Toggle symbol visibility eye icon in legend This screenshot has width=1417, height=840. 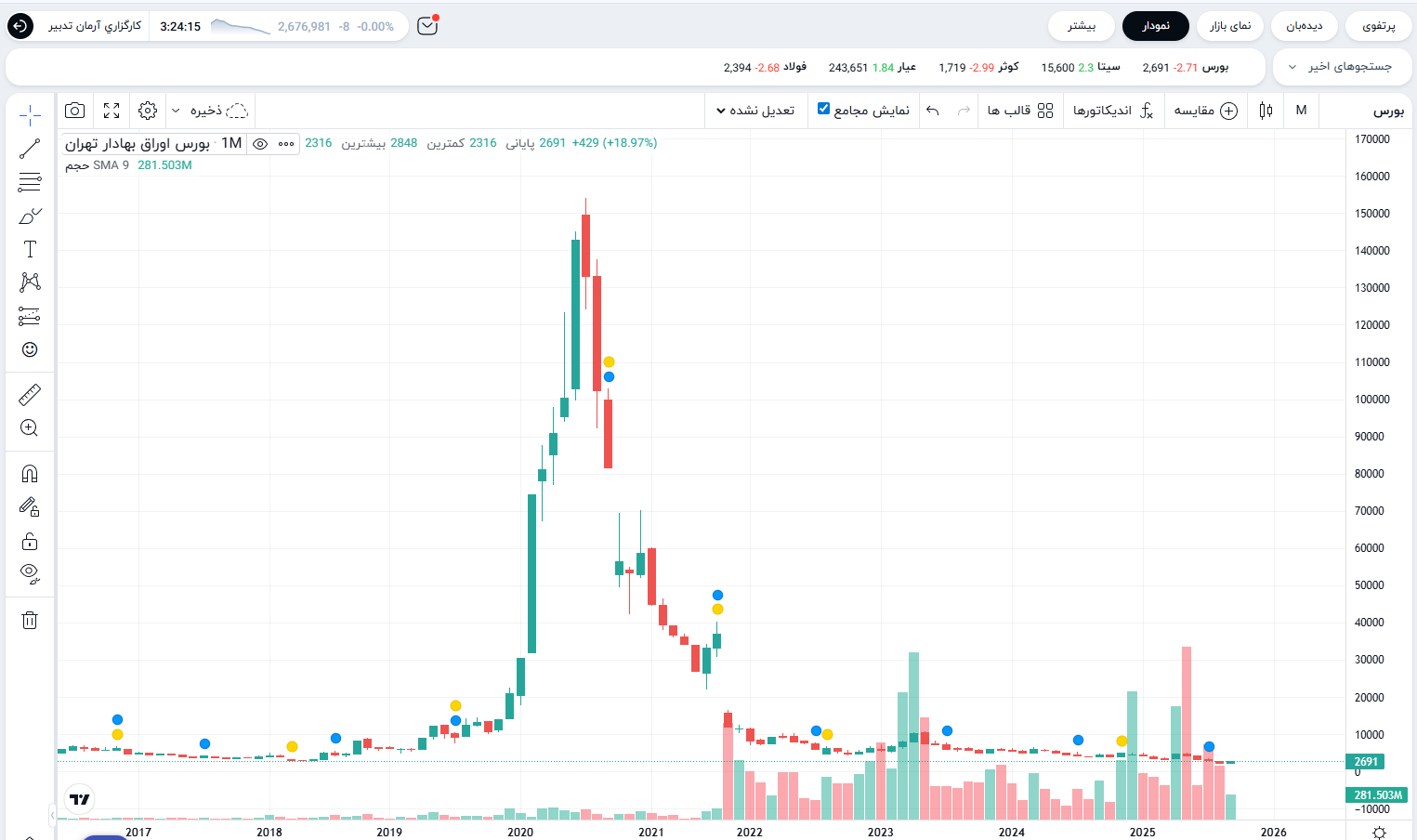(261, 144)
